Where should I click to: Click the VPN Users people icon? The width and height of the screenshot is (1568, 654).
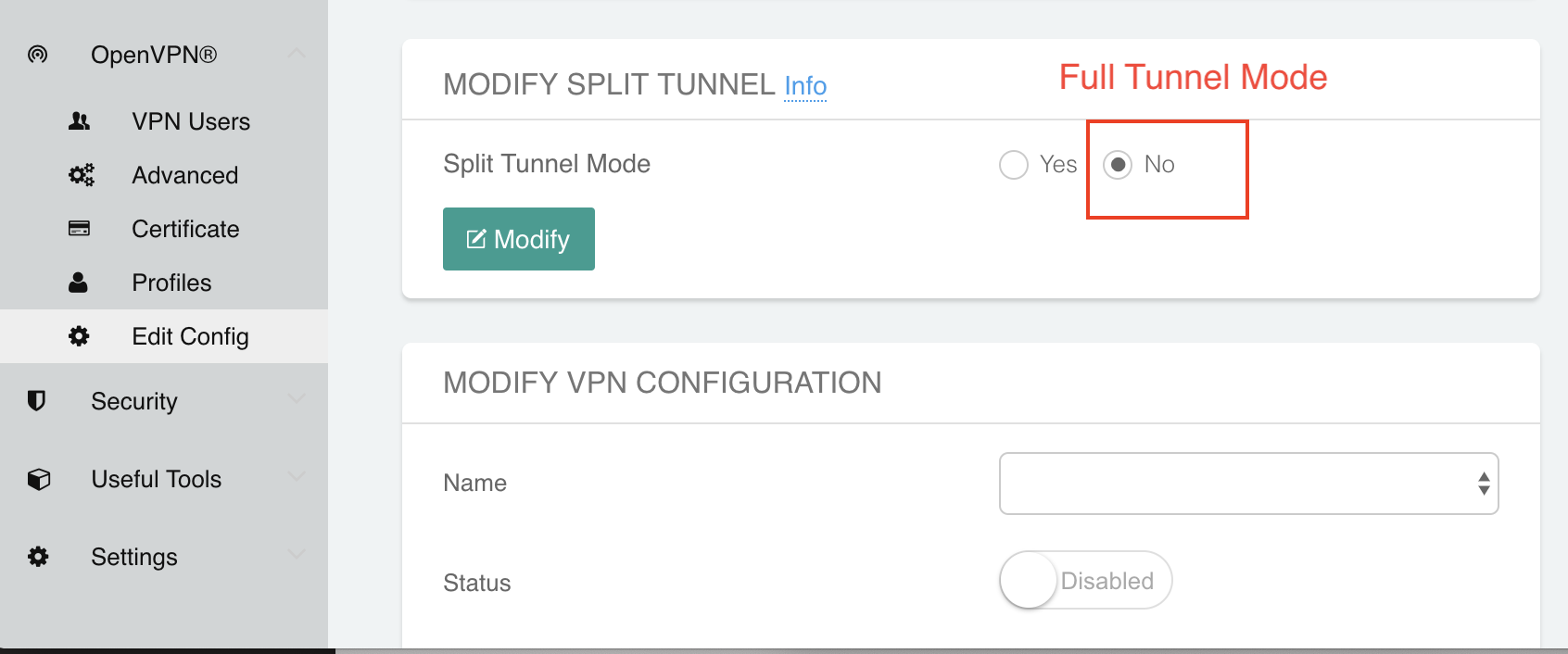(80, 121)
